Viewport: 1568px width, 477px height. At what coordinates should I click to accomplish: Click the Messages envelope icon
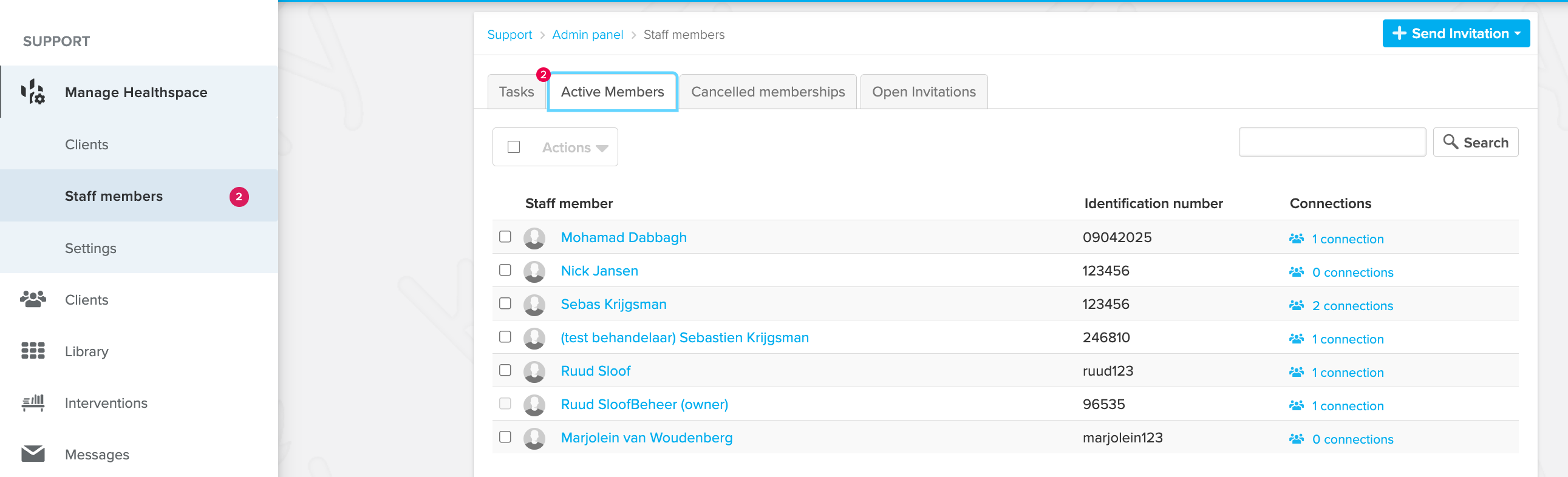(x=33, y=454)
